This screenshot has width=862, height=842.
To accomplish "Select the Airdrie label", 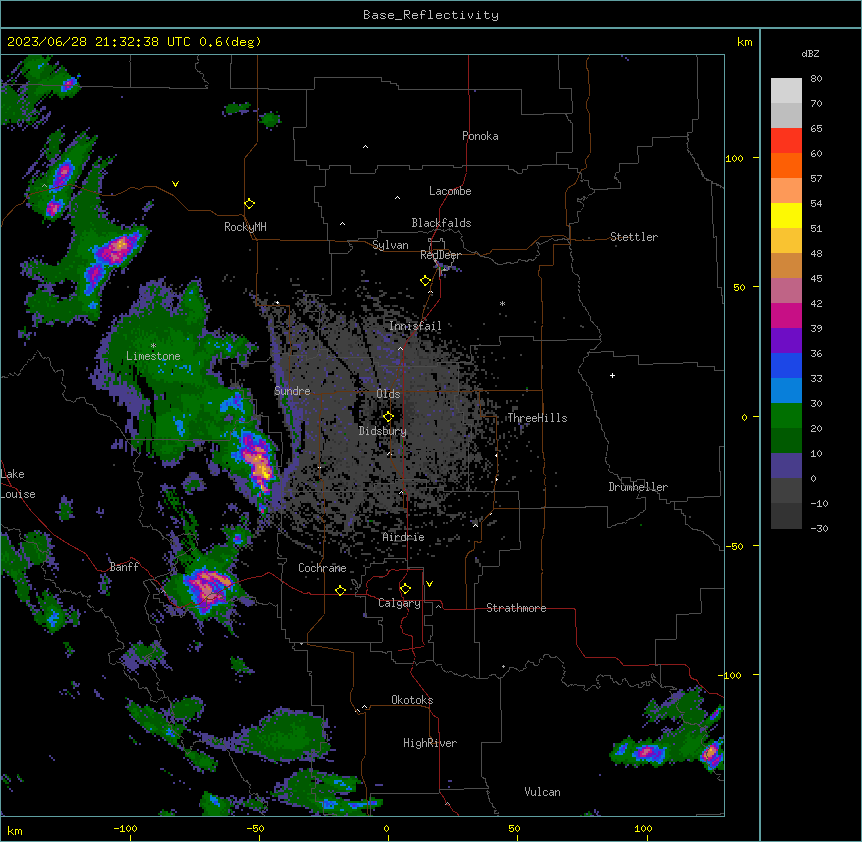I will pyautogui.click(x=403, y=537).
